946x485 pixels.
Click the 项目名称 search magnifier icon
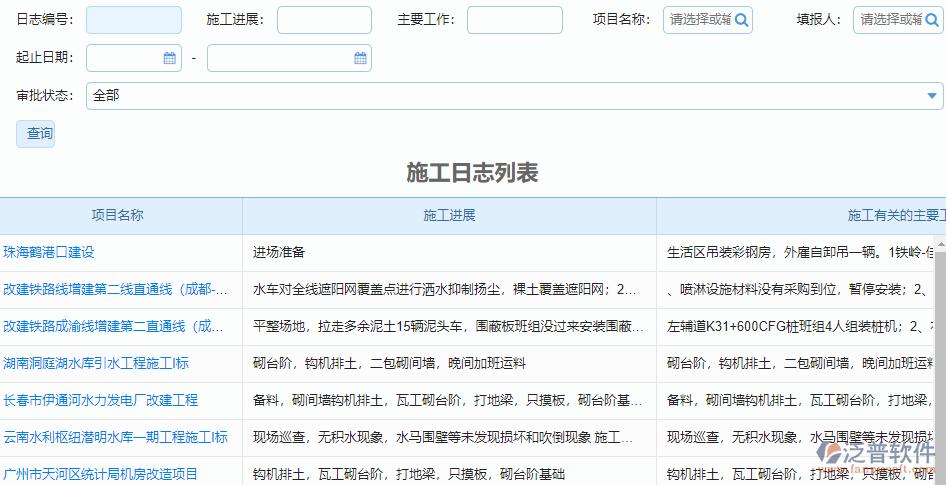click(741, 20)
